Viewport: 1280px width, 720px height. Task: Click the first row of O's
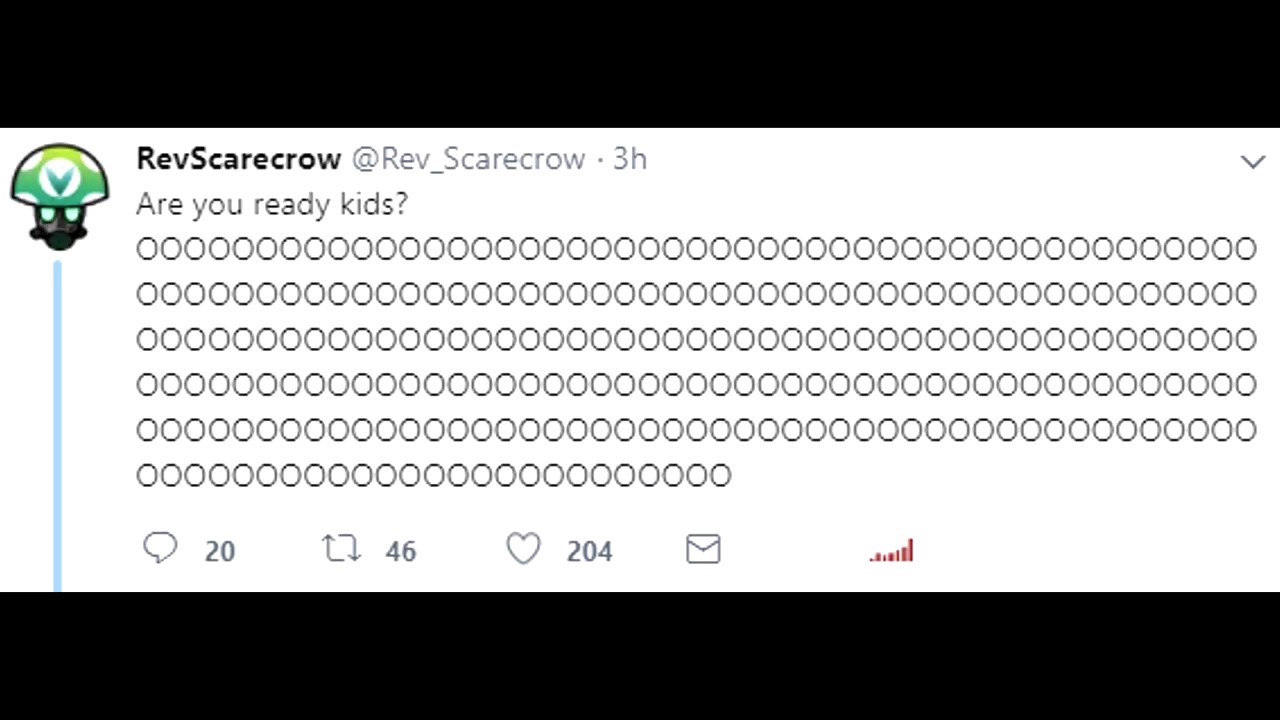tap(696, 249)
